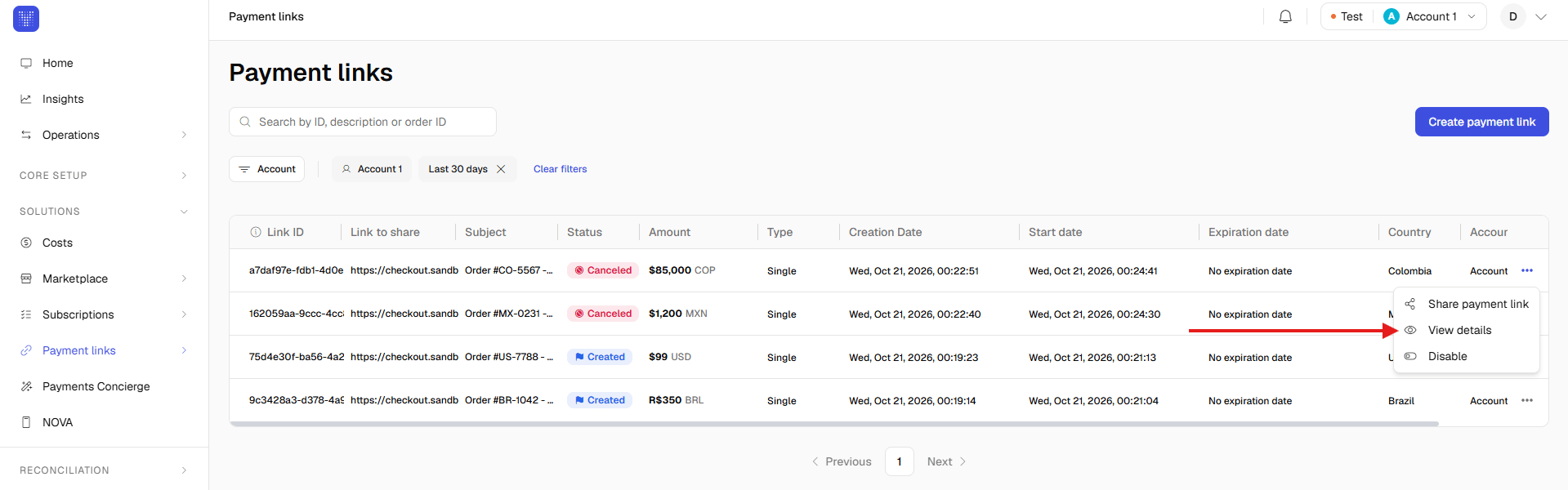Open the user menu chevron beside avatar D
This screenshot has width=1568, height=490.
coord(1541,16)
